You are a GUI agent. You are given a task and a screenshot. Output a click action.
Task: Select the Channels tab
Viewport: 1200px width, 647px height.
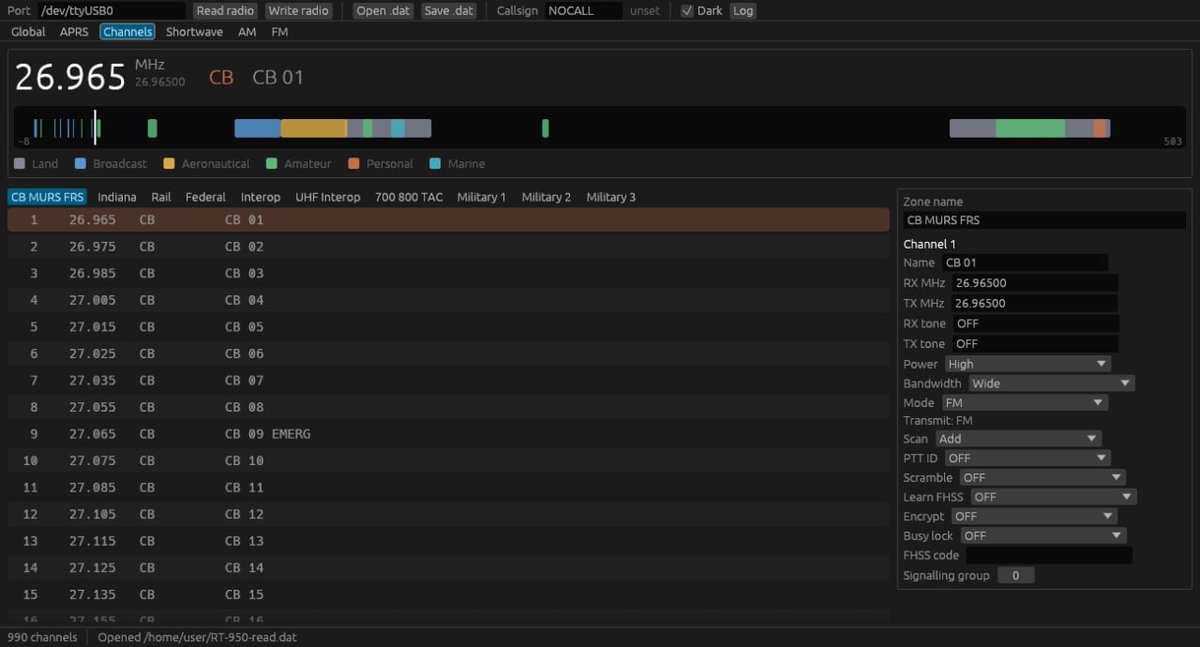click(x=127, y=32)
